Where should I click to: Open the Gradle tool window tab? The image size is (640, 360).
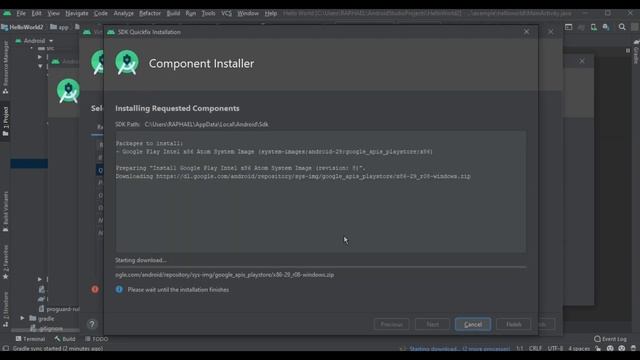pyautogui.click(x=636, y=52)
